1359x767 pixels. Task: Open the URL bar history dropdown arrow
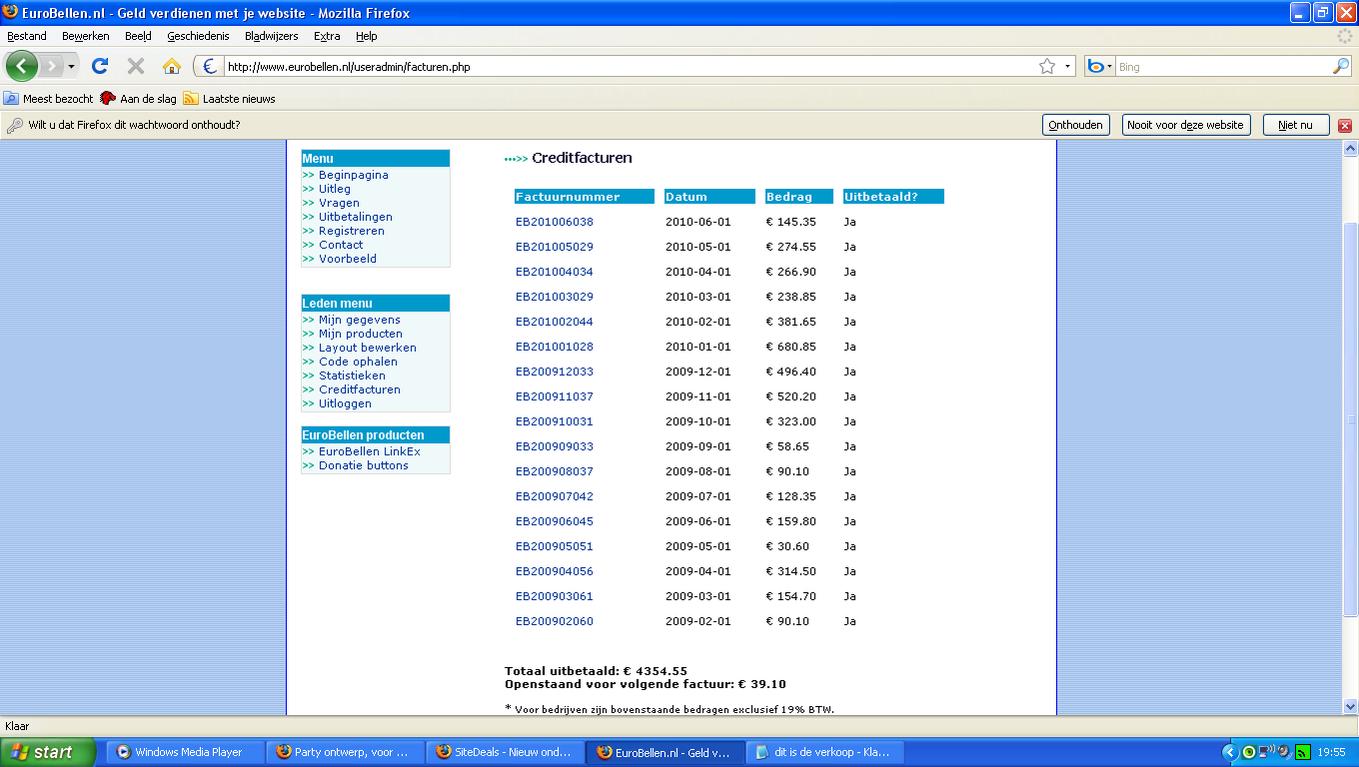coord(1068,67)
